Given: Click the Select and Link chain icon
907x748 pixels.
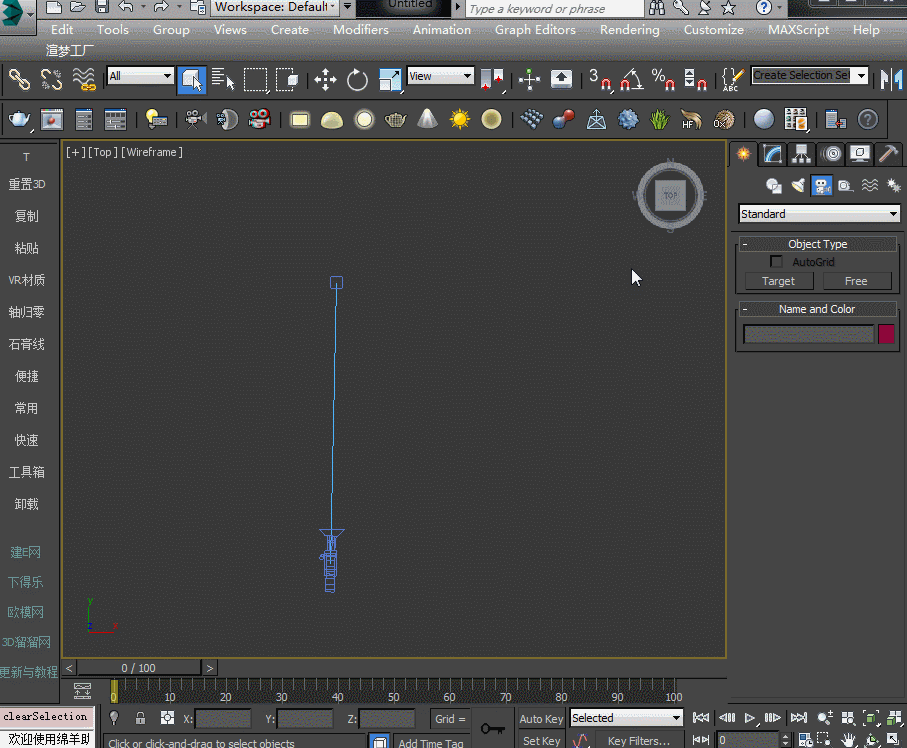Looking at the screenshot, I should click(19, 79).
